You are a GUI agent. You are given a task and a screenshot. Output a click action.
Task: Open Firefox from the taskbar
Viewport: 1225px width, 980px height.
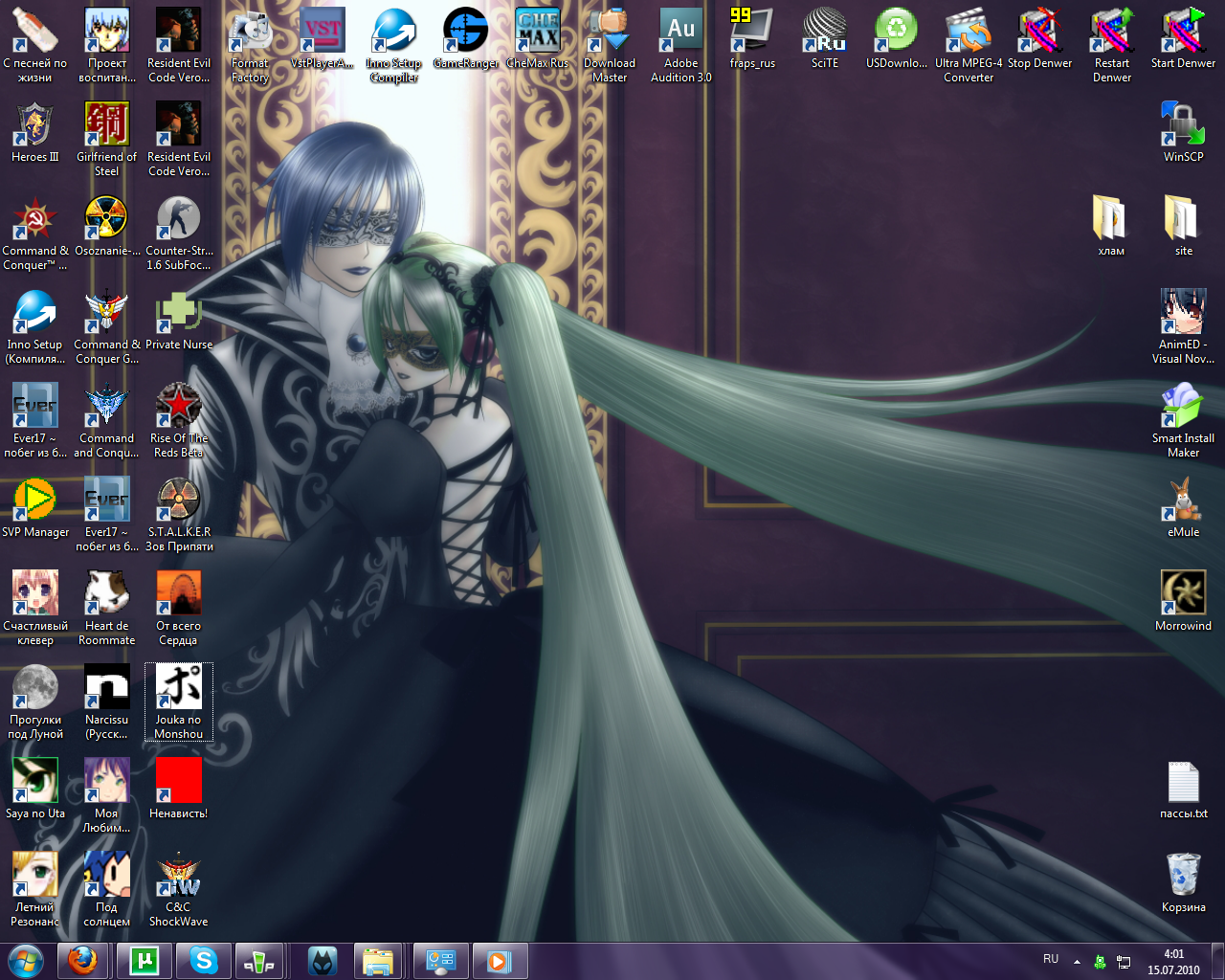point(84,961)
